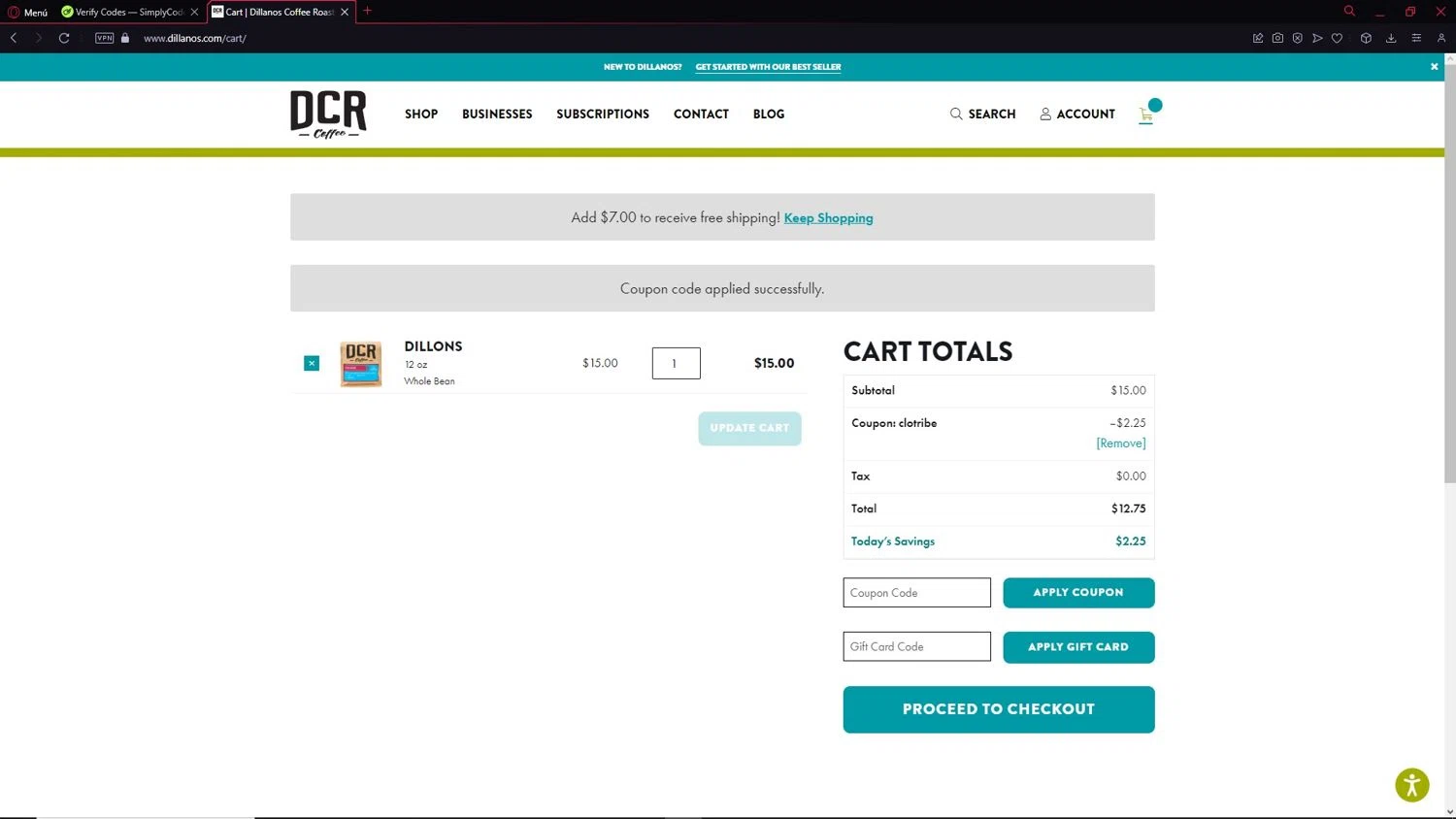Click the Gift Card Code field
The height and width of the screenshot is (819, 1456).
pos(916,646)
